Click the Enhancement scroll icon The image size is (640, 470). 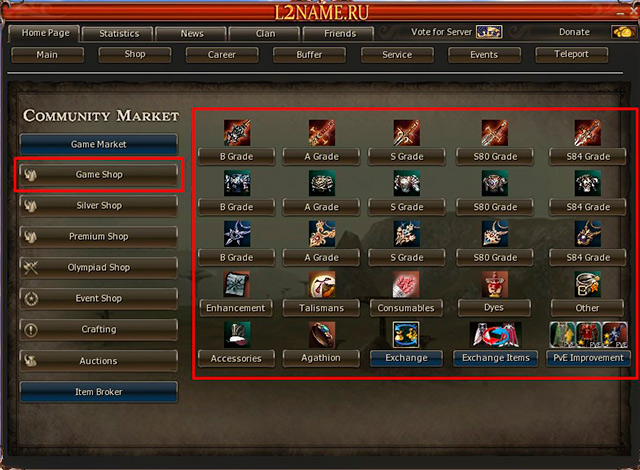[x=237, y=284]
